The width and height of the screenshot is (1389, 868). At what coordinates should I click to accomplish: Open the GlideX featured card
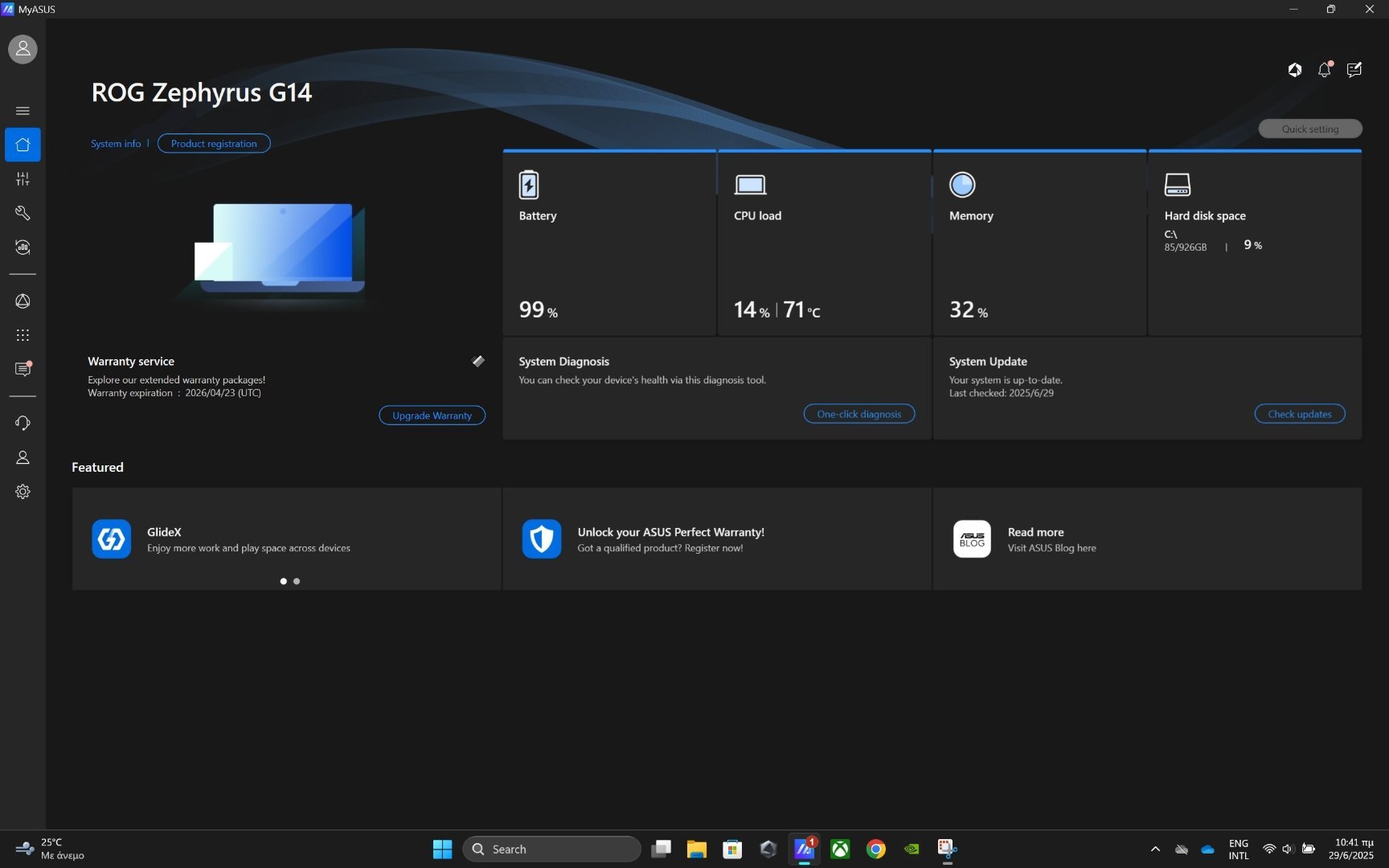pyautogui.click(x=286, y=538)
